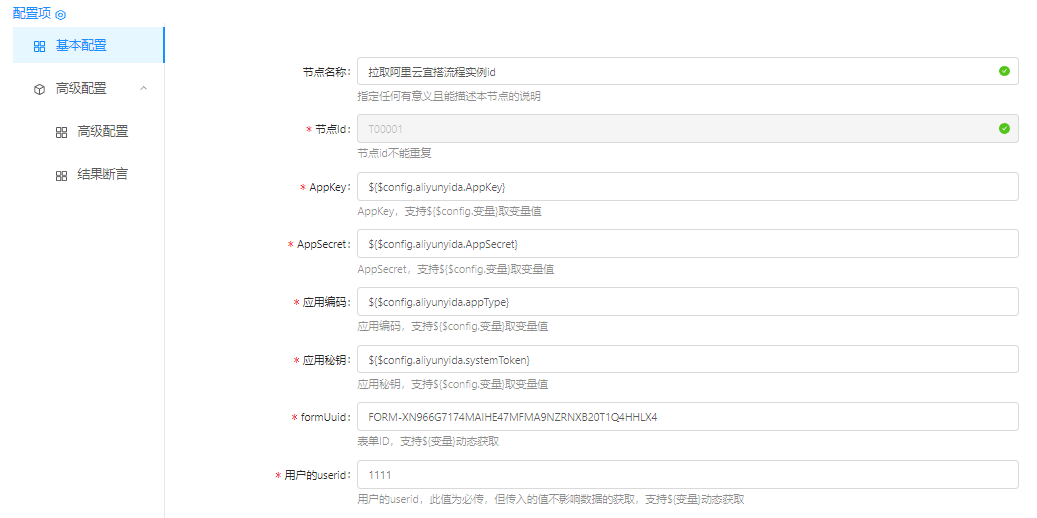Click the grid icon next to 结果断言
The height and width of the screenshot is (518, 1037).
point(61,175)
